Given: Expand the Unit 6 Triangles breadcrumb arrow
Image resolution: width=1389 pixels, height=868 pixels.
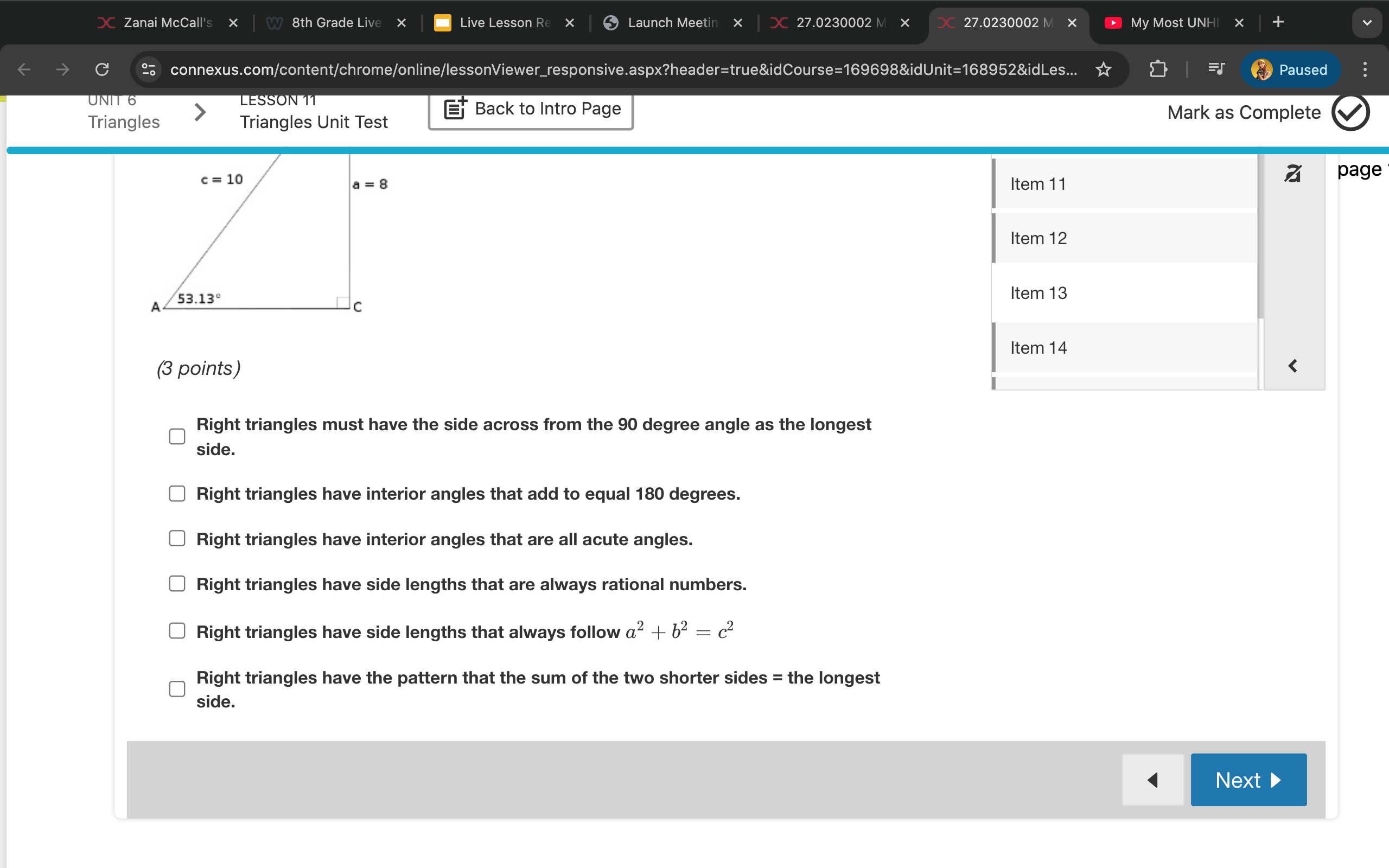Looking at the screenshot, I should (x=200, y=112).
